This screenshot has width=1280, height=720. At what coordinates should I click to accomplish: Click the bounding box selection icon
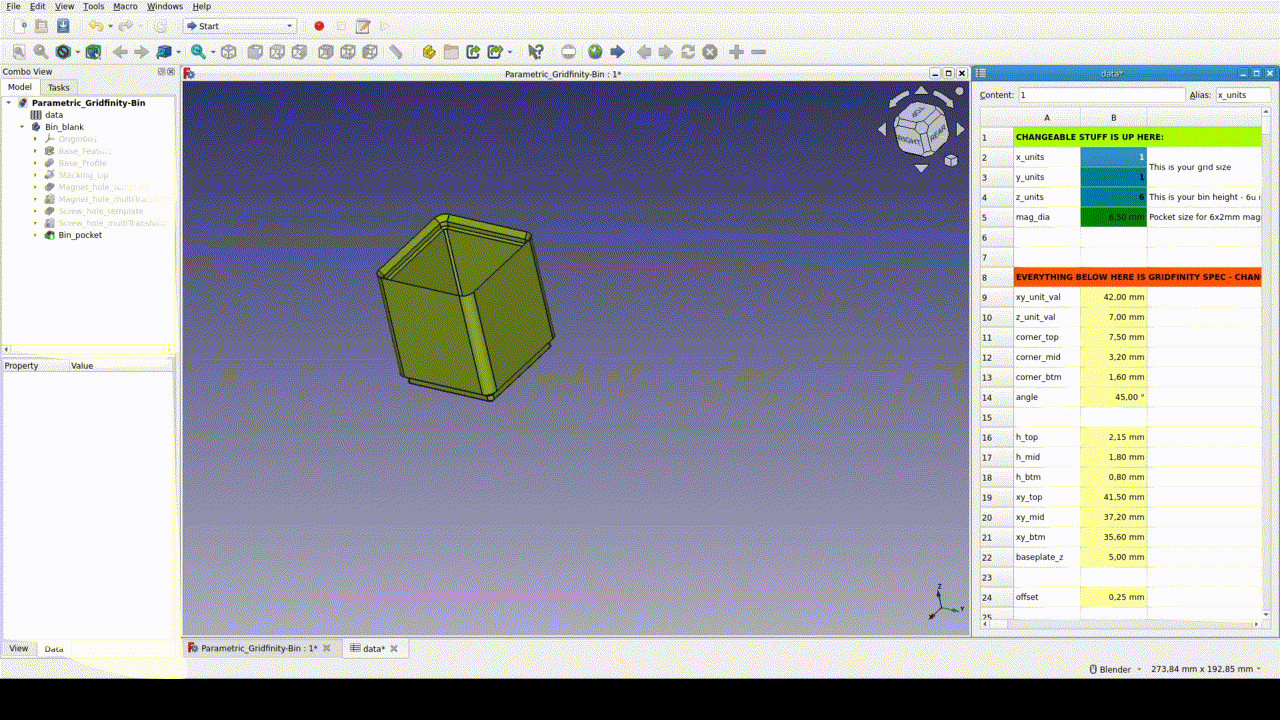pos(93,52)
